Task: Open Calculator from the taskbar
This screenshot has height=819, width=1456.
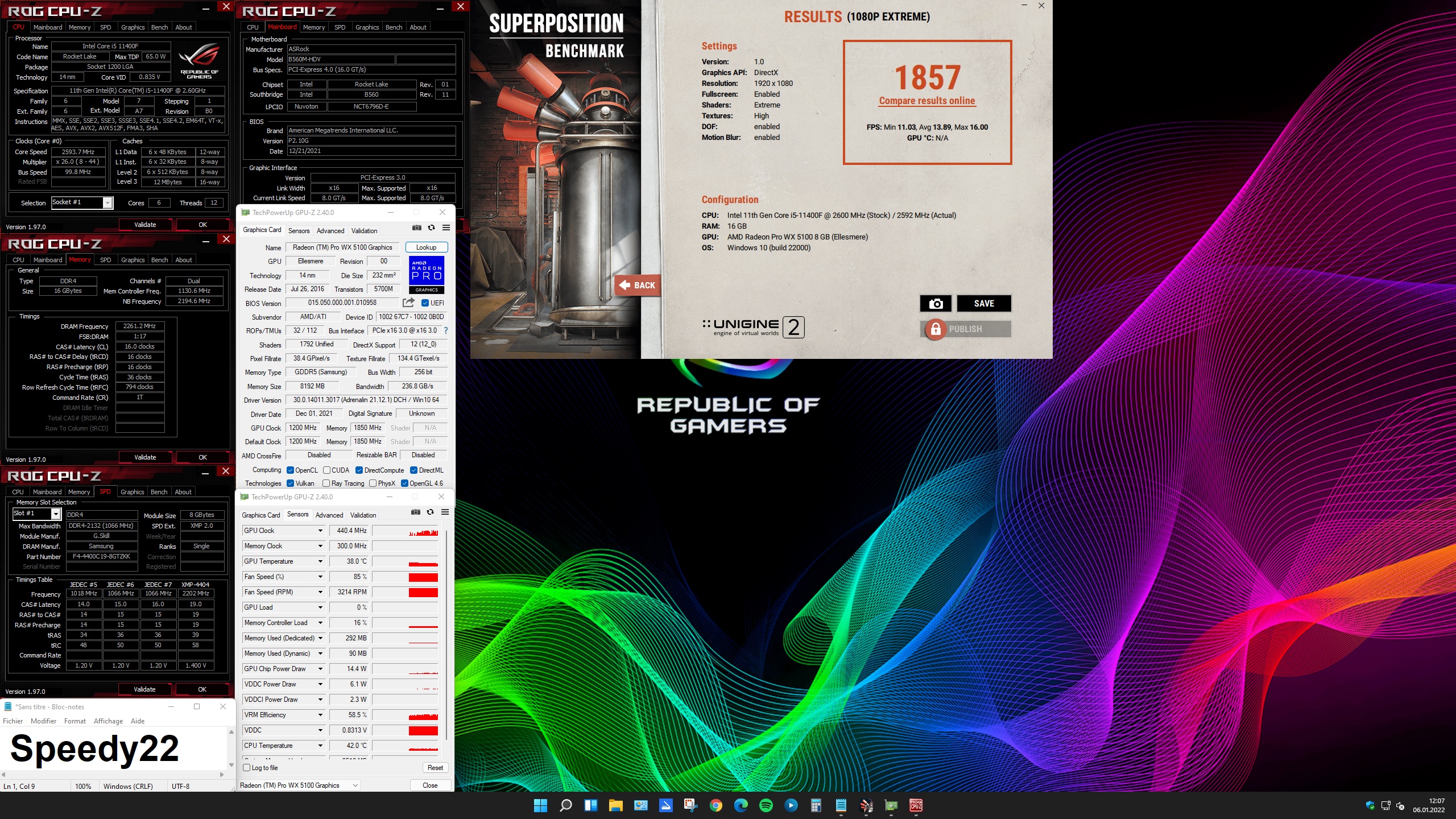Action: click(816, 805)
